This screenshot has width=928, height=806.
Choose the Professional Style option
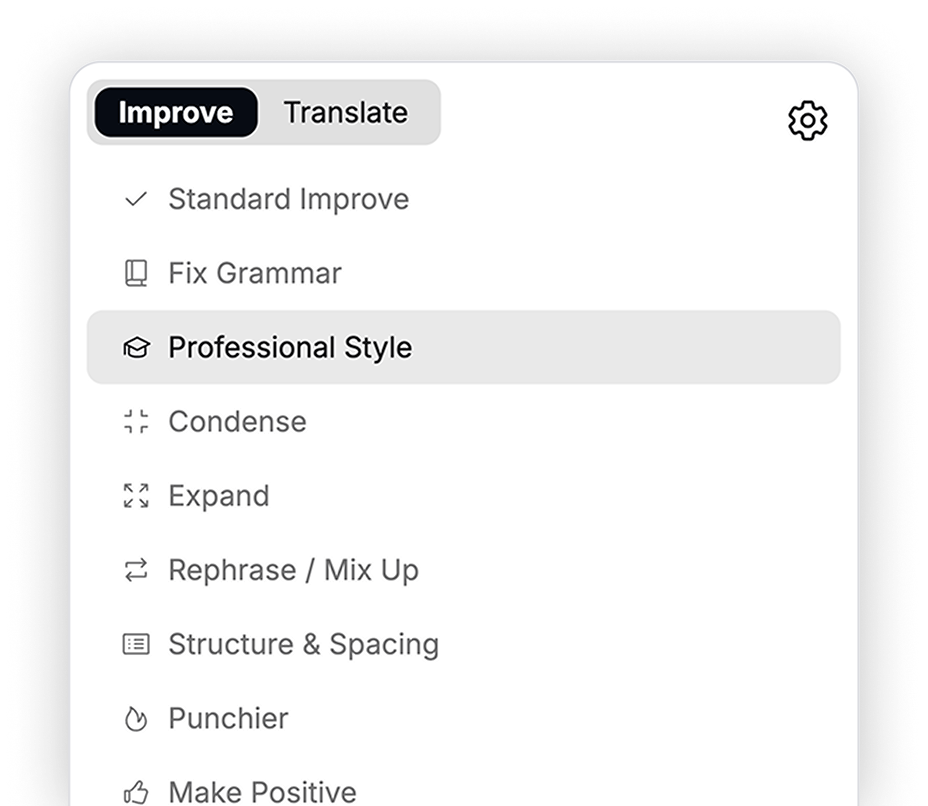click(289, 347)
